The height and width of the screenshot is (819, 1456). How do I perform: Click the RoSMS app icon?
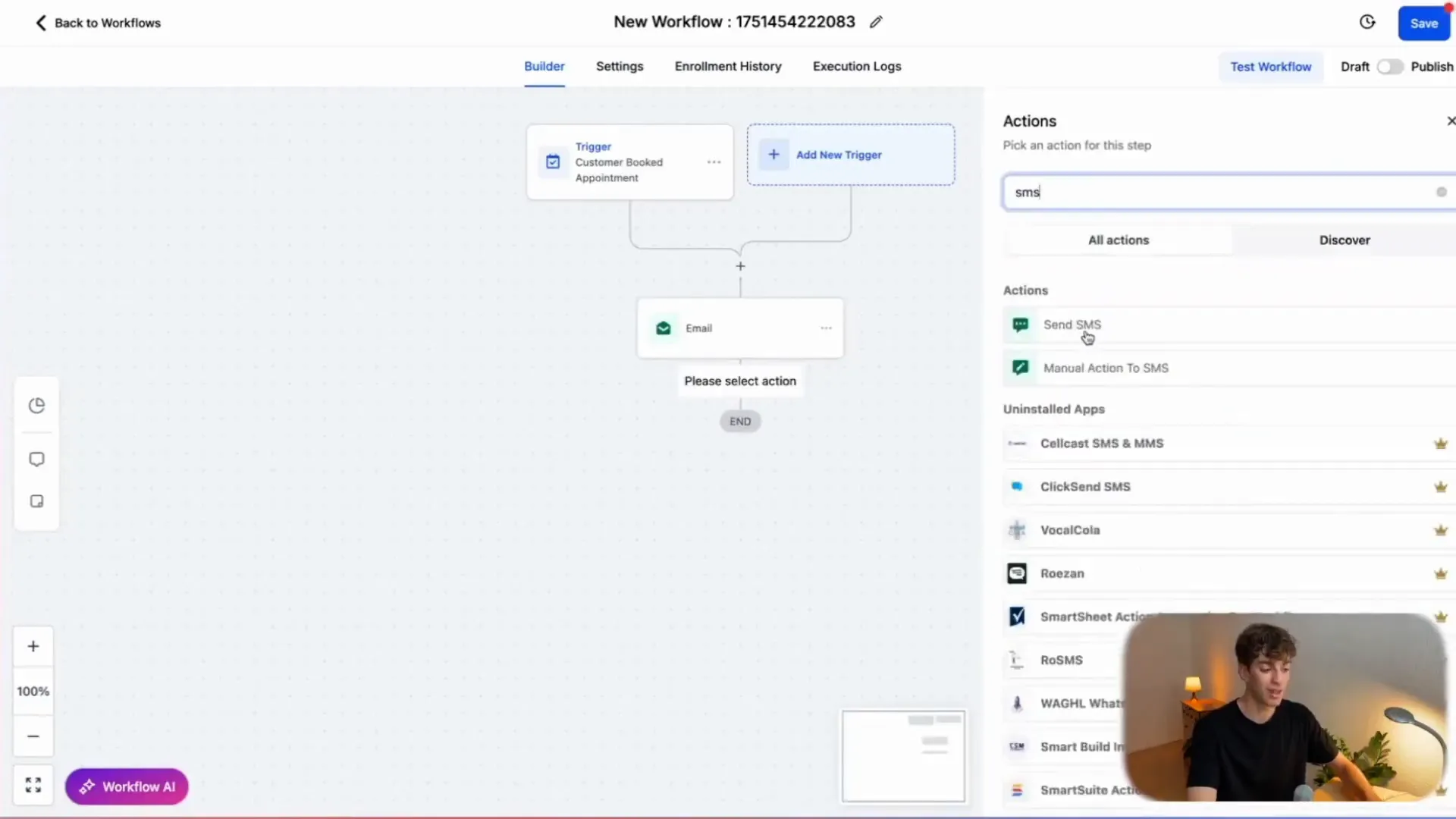click(1017, 660)
